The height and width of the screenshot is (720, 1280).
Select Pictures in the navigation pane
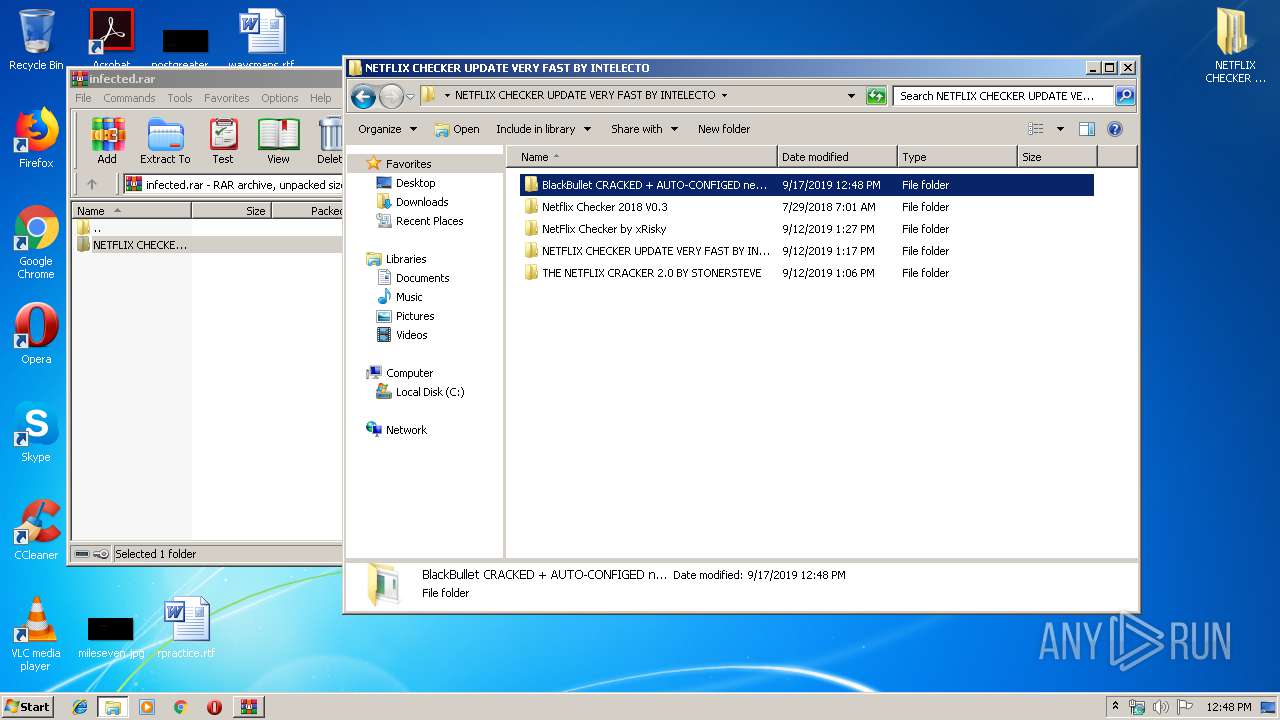point(405,316)
